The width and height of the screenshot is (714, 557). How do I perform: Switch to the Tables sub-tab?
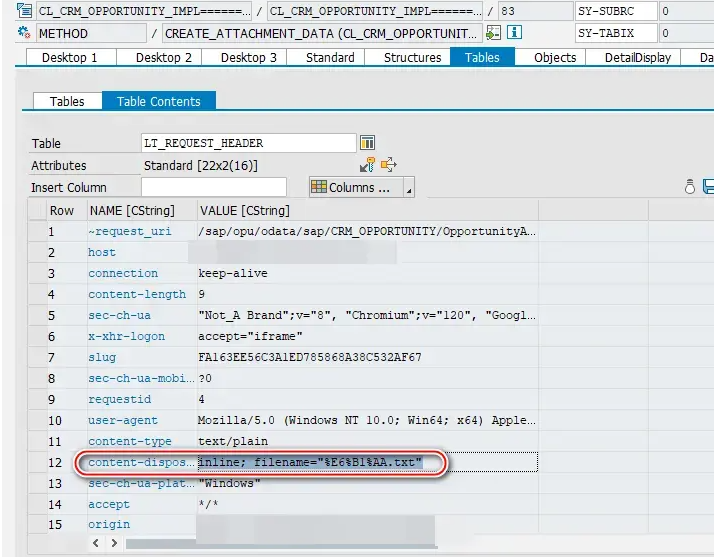[x=67, y=101]
